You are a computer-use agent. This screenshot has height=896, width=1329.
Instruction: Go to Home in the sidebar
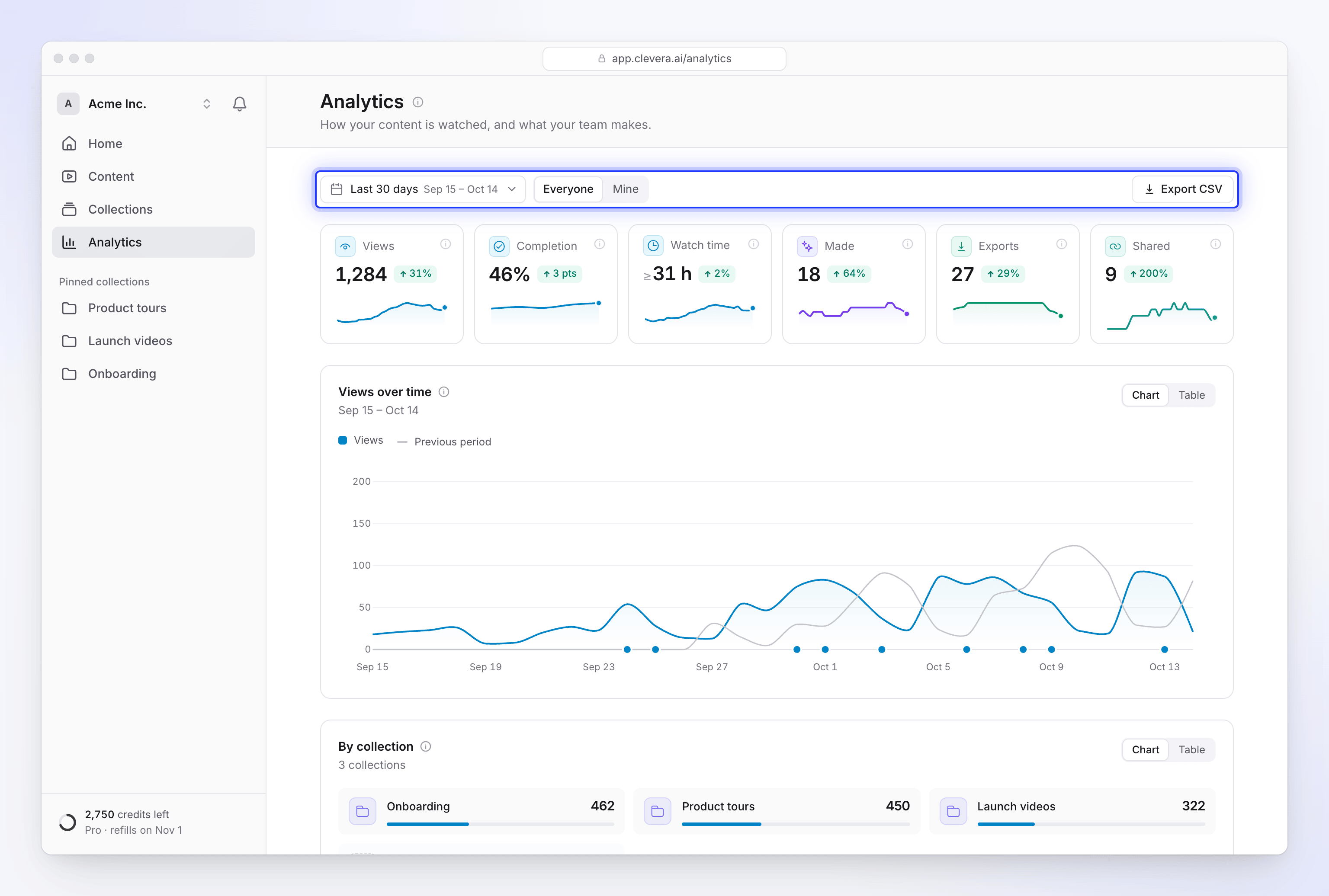pos(153,144)
